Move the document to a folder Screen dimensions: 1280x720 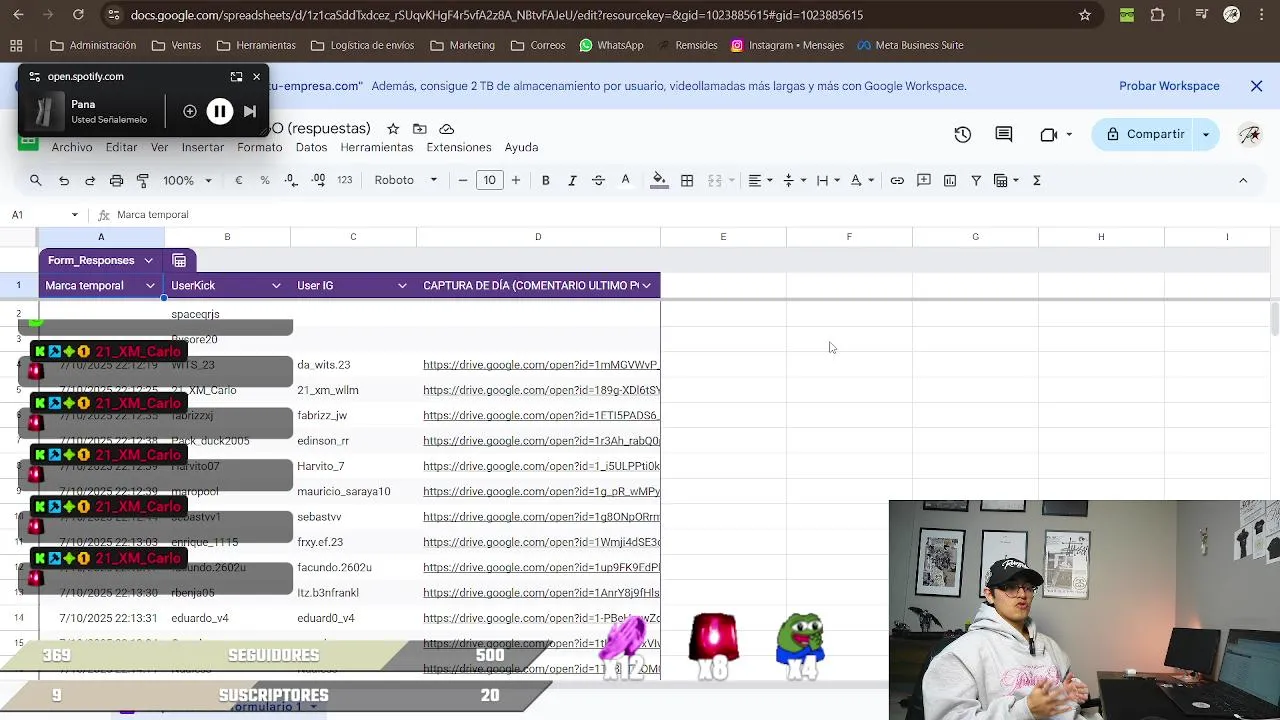pos(420,129)
